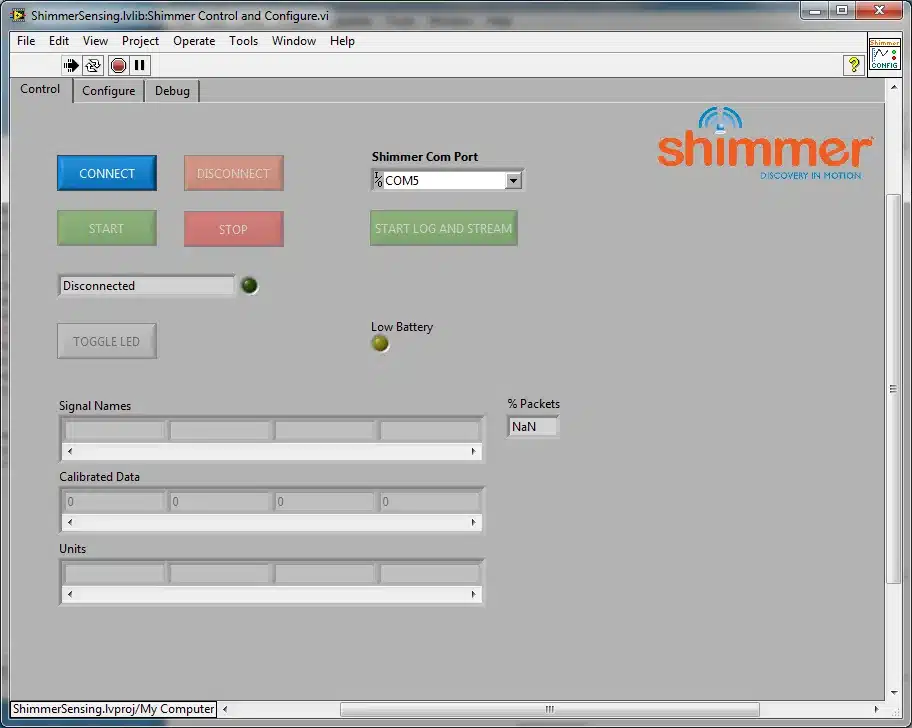Screen dimensions: 912x728
Task: Click the Shimmer Com Port label
Action: pyautogui.click(x=425, y=157)
